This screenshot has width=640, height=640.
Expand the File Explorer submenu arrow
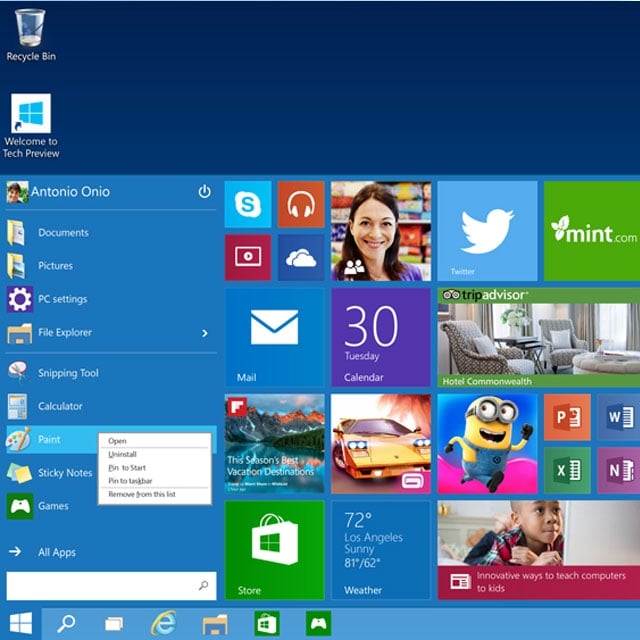pyautogui.click(x=204, y=333)
